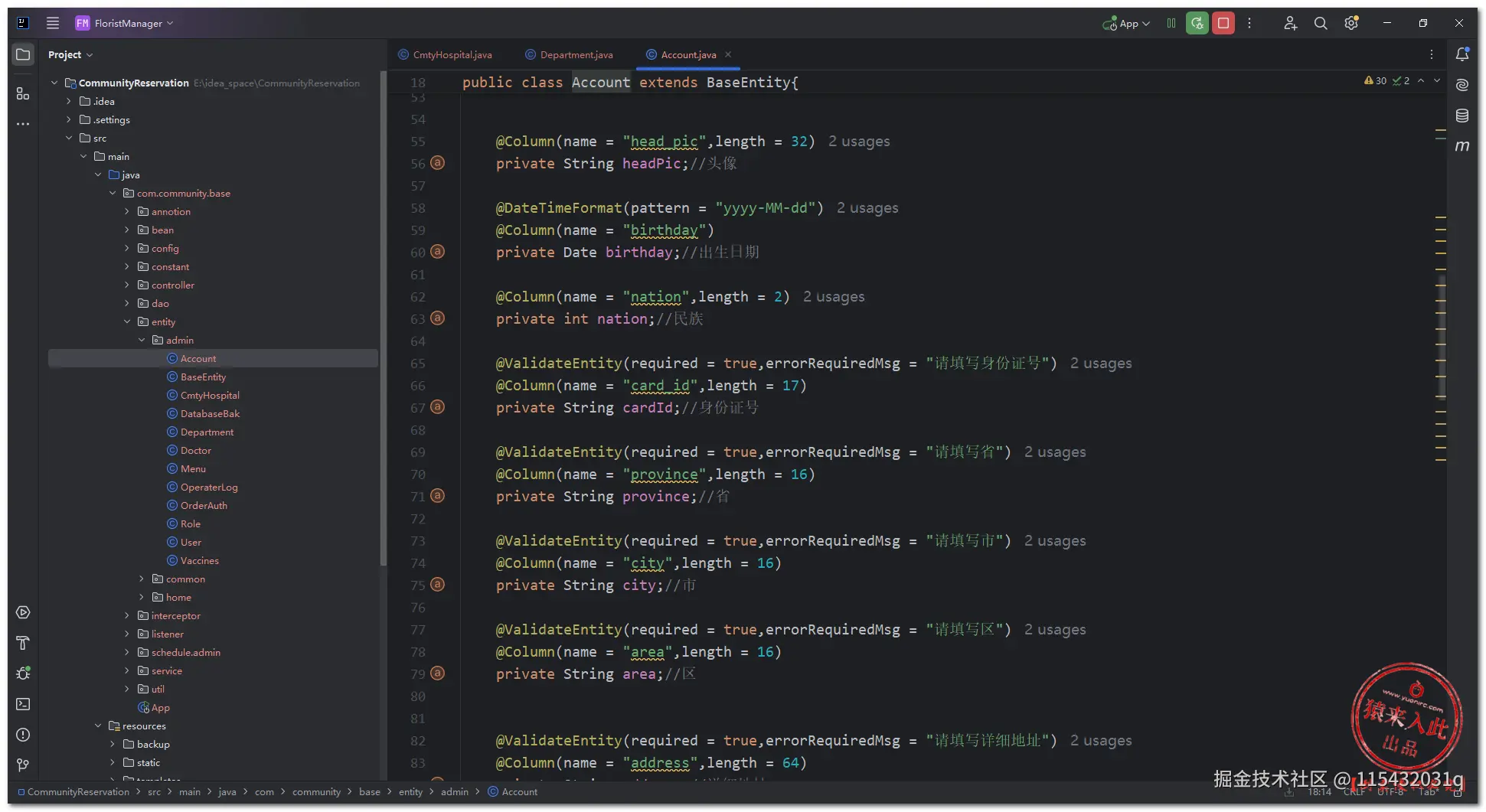Open Search Everywhere magnifier
Screen dimensions: 1486x812
pos(1321,23)
